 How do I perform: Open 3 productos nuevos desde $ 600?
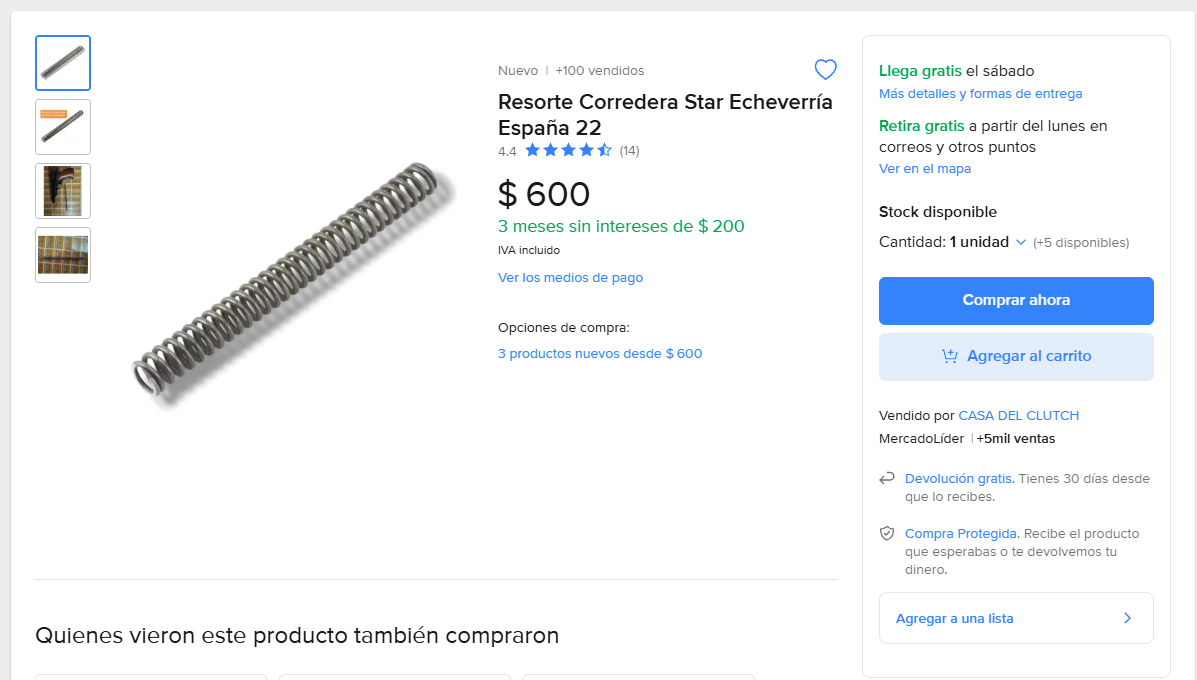click(x=600, y=354)
